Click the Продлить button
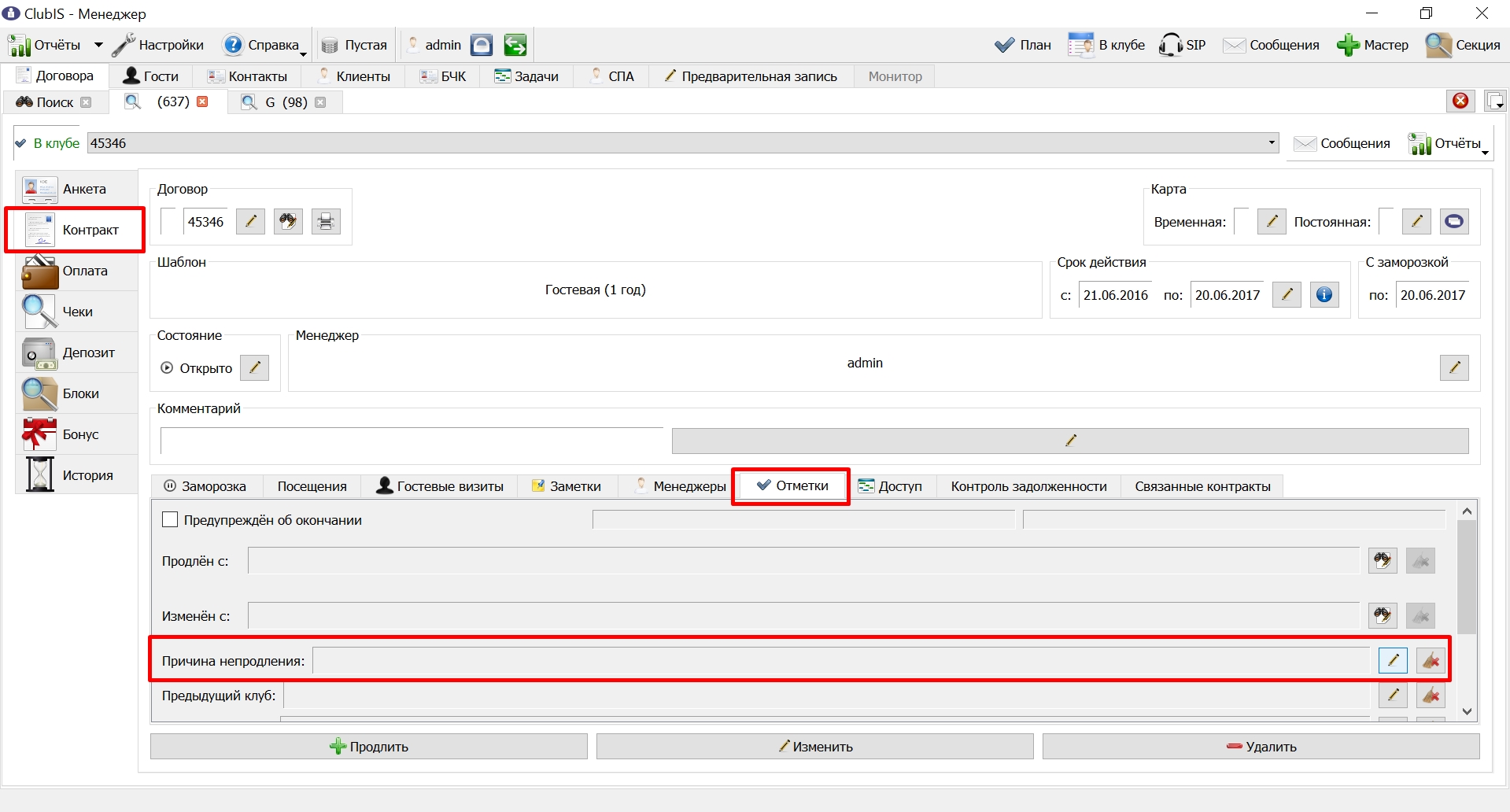1510x812 pixels. [369, 747]
